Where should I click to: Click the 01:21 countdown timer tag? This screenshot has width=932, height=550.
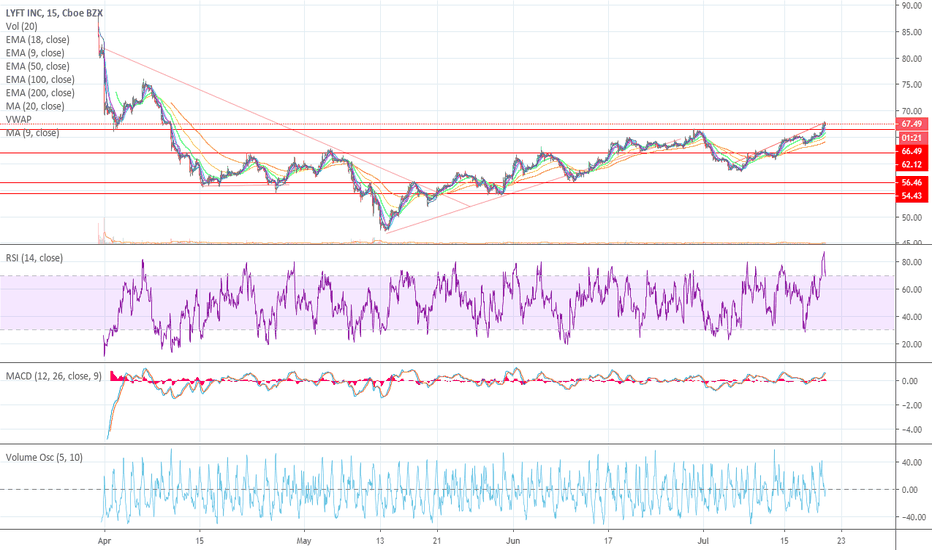pyautogui.click(x=911, y=138)
